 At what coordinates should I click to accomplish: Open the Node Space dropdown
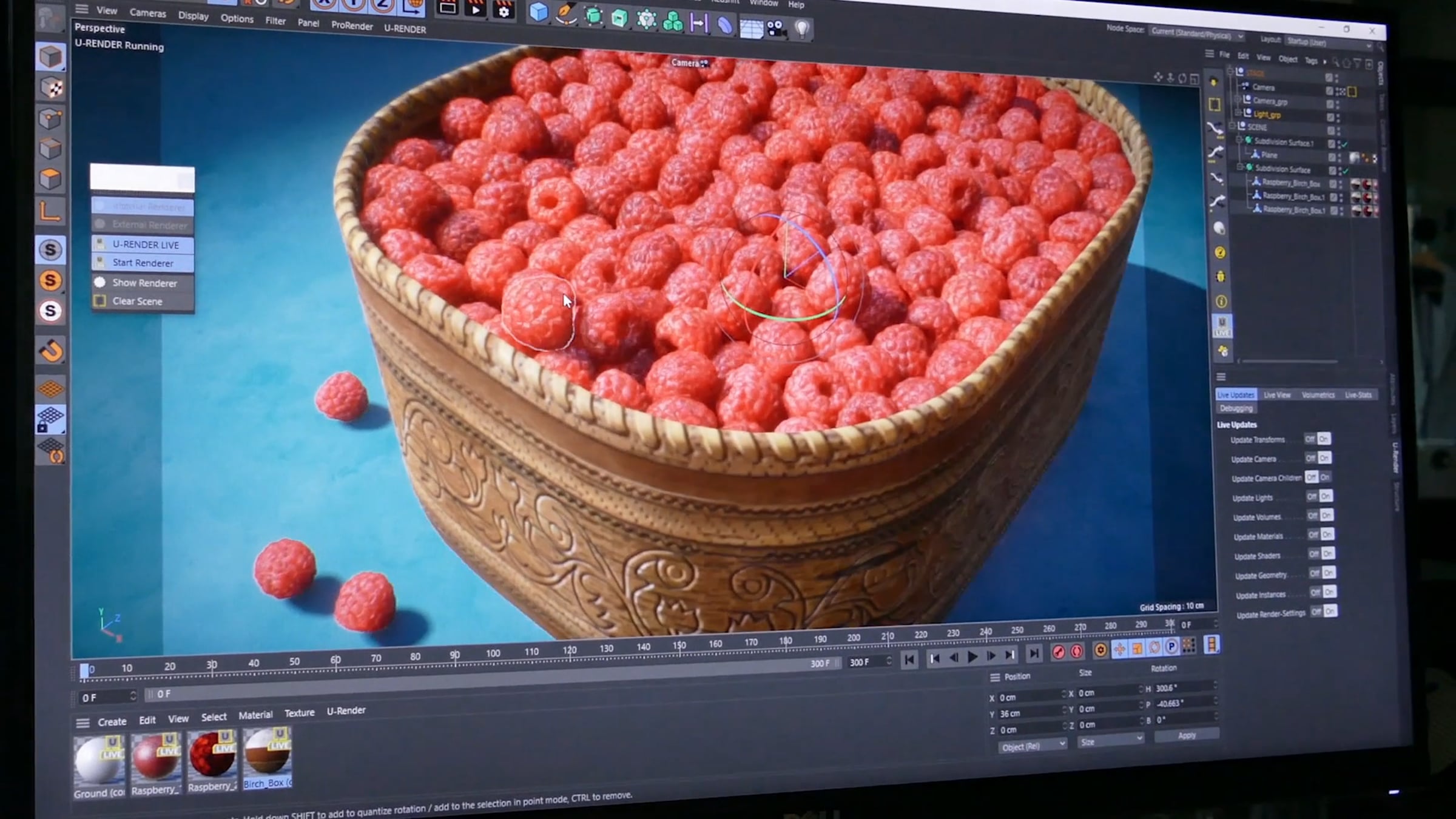(1198, 33)
